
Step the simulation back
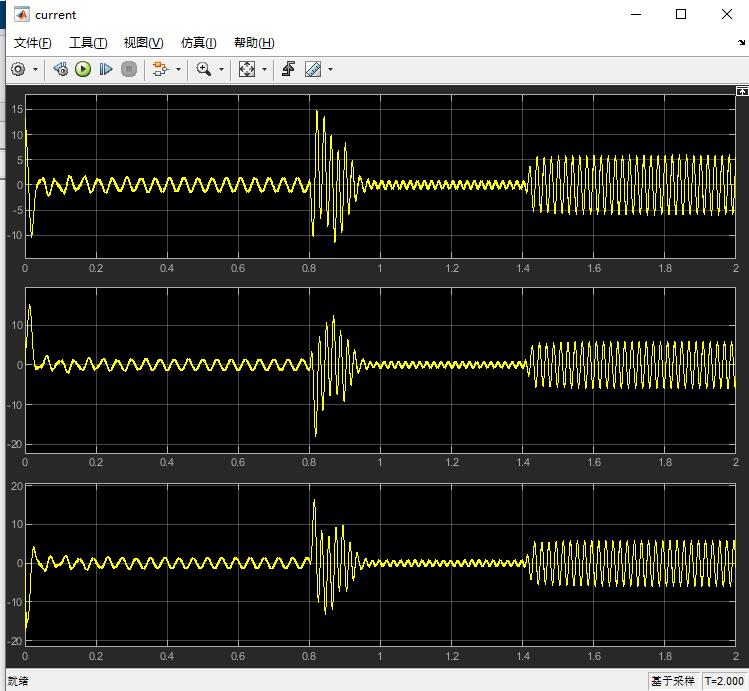pos(60,69)
